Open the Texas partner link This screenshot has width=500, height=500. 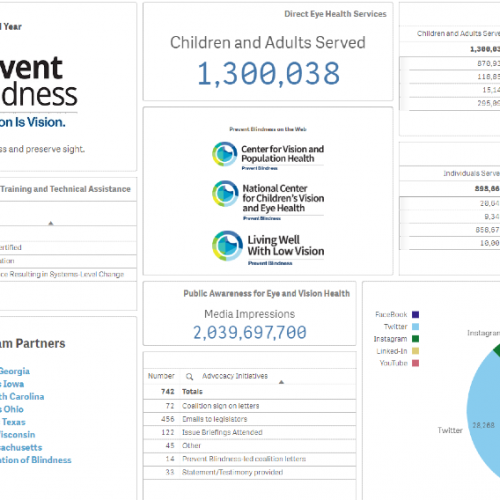13,422
